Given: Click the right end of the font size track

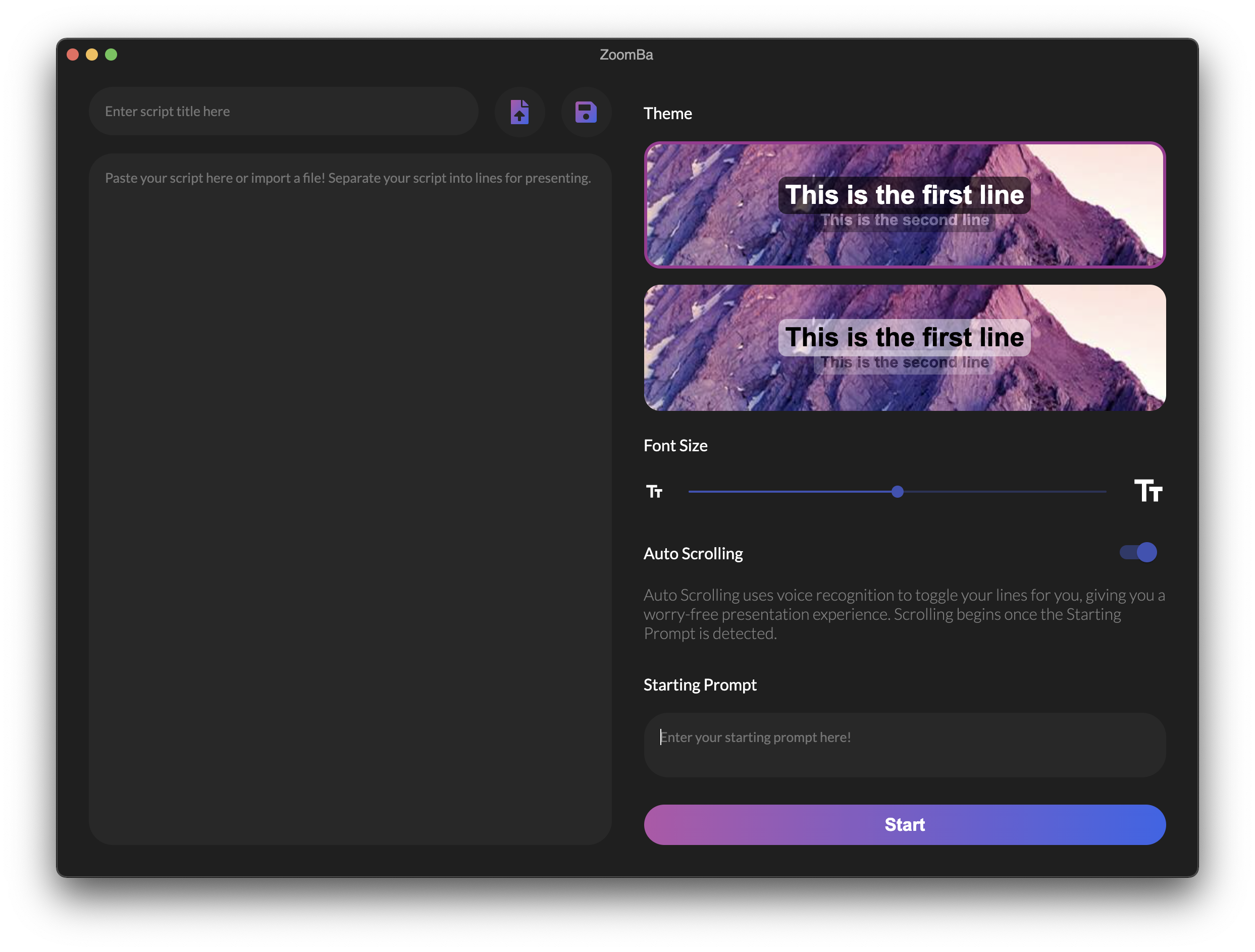Looking at the screenshot, I should coord(1103,492).
